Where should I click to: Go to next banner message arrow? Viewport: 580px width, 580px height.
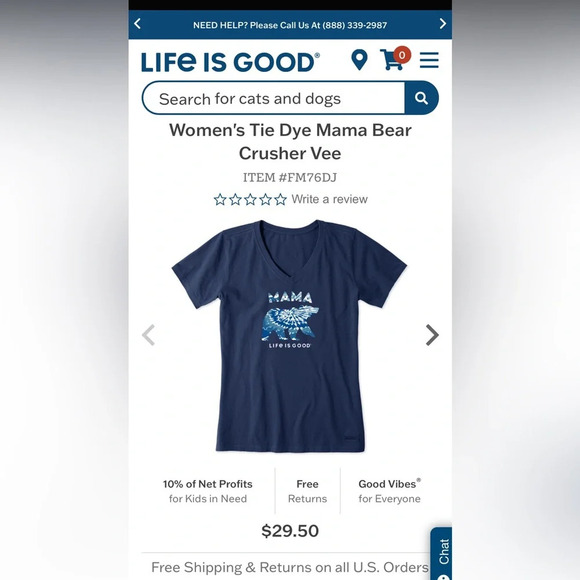tap(443, 24)
